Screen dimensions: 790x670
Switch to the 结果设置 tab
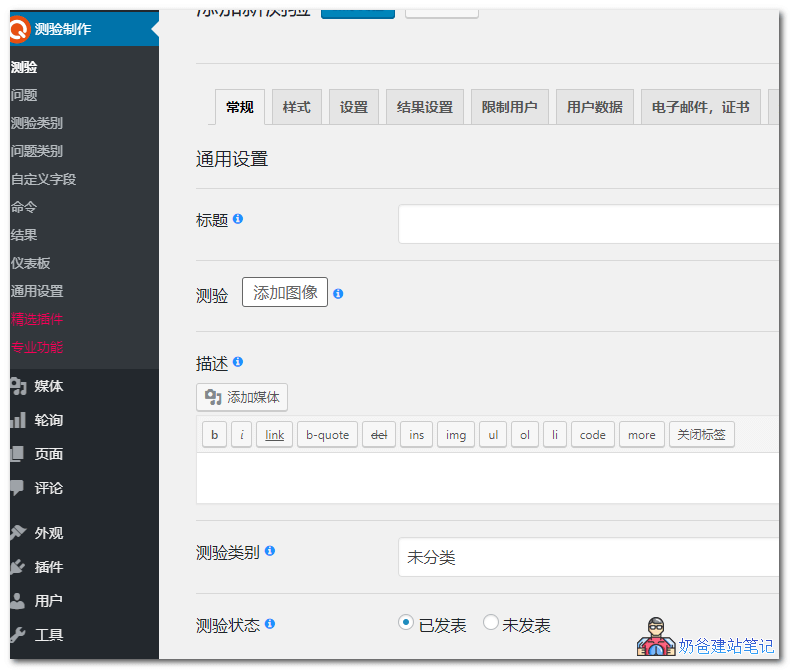[424, 107]
